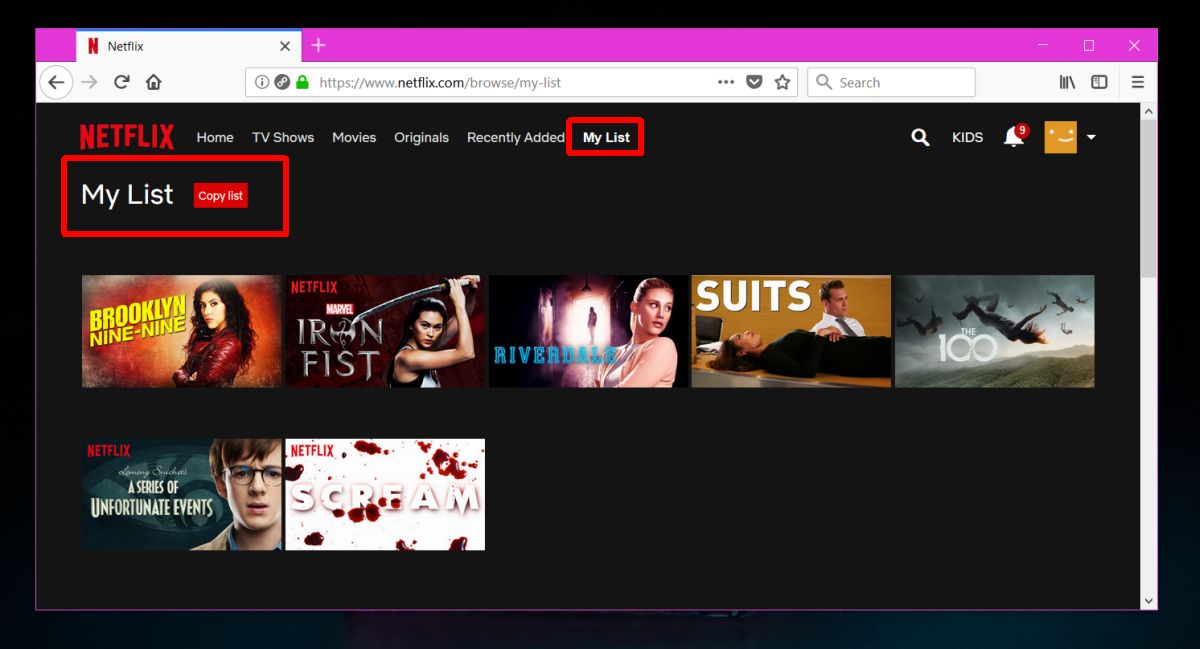Bookmark this page with the star icon
1200x649 pixels.
pyautogui.click(x=783, y=82)
